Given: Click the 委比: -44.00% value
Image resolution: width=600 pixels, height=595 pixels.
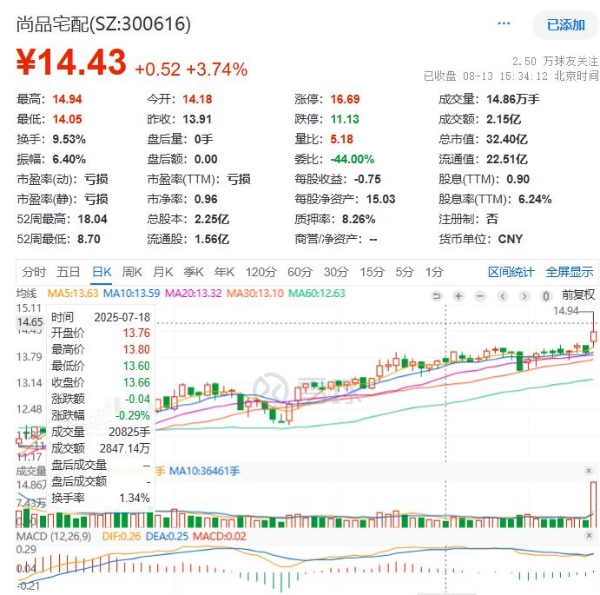Looking at the screenshot, I should coord(352,159).
